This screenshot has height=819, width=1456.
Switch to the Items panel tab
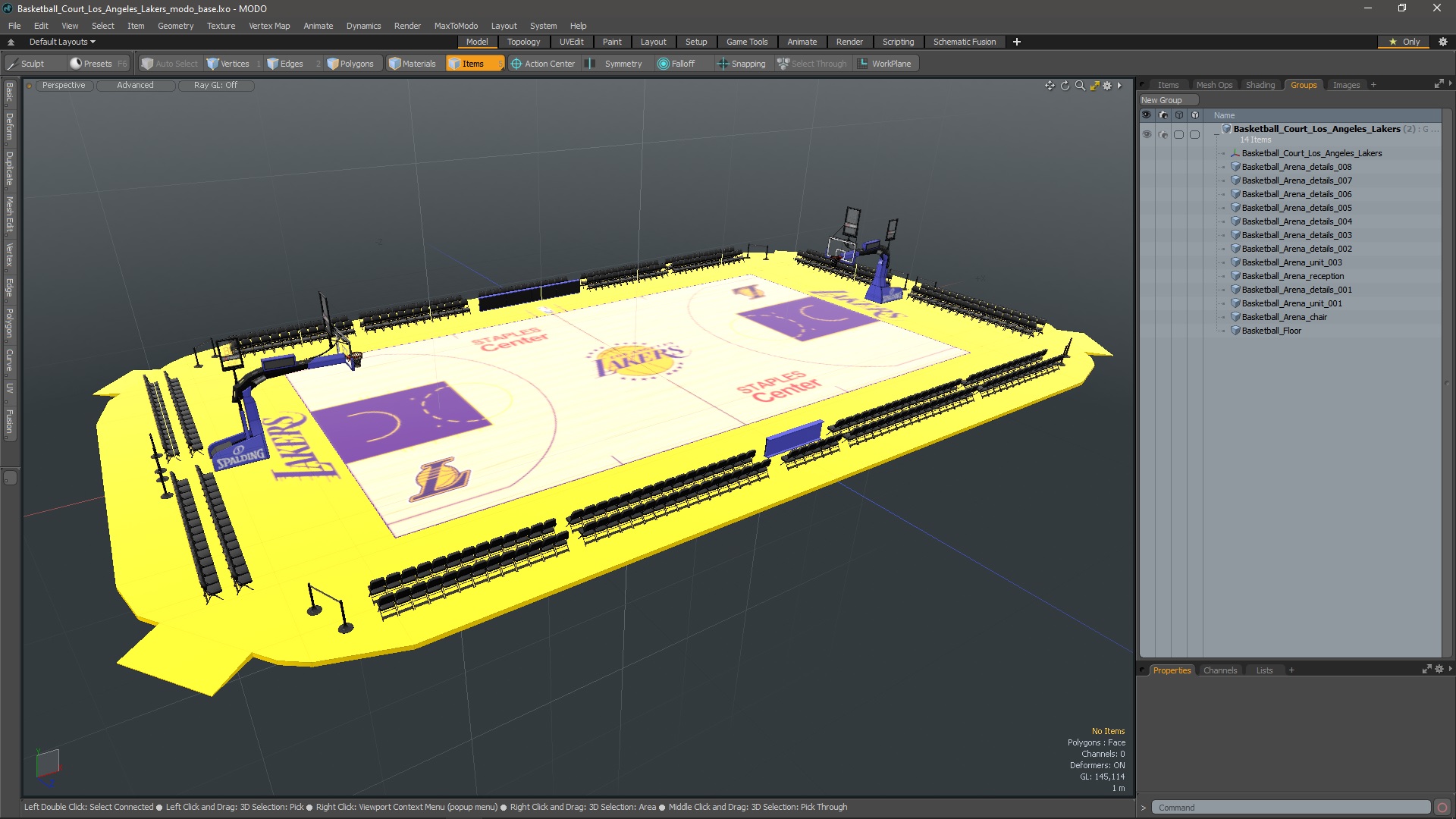tap(1168, 85)
